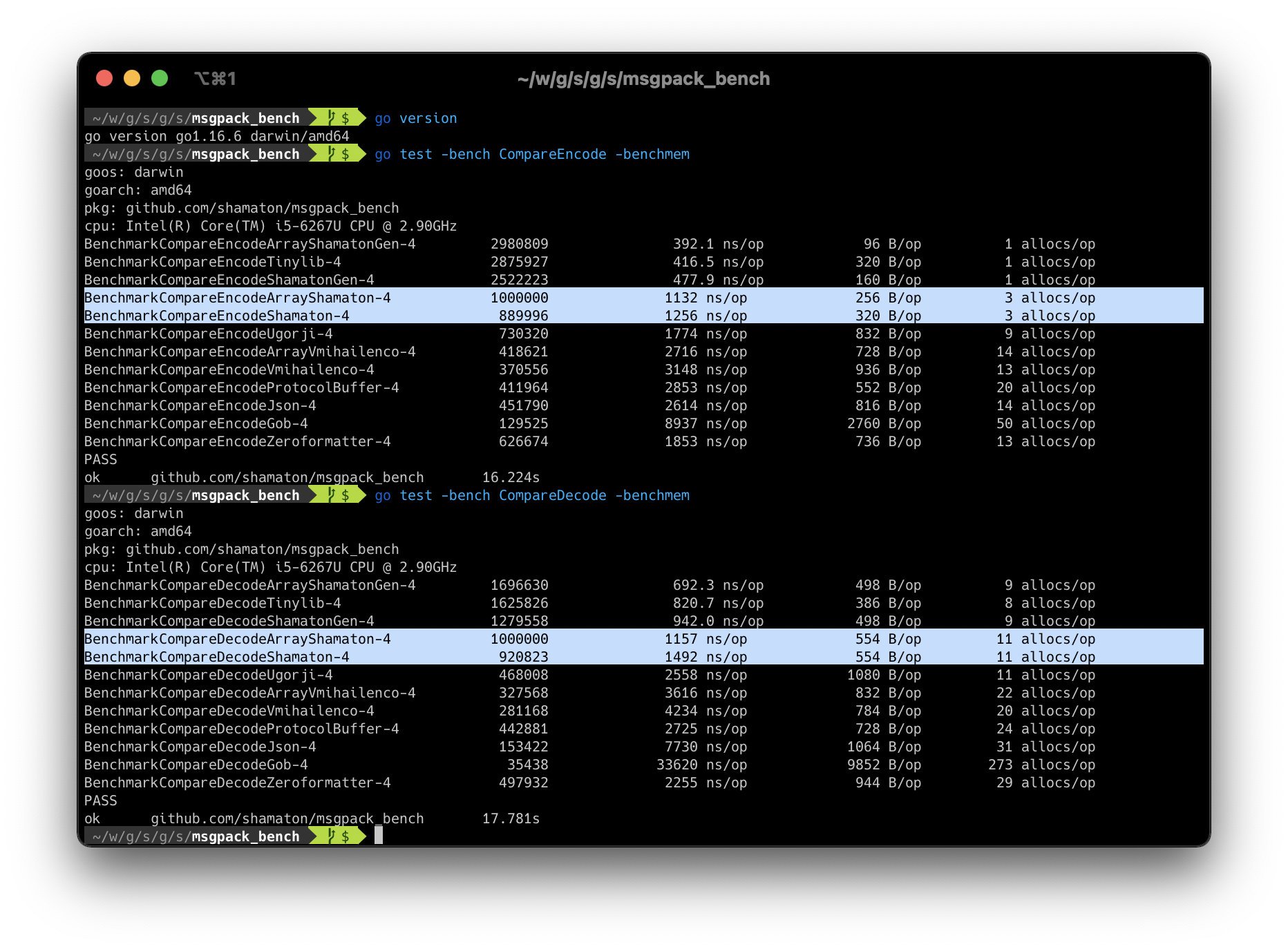Click the BenchmarkCompareEncodeShamatonGen-4 row name

229,280
